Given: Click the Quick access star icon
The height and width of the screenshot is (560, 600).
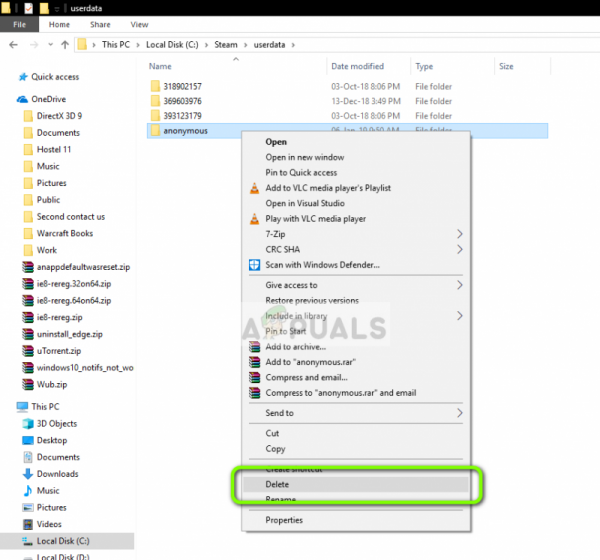Looking at the screenshot, I should pyautogui.click(x=23, y=77).
